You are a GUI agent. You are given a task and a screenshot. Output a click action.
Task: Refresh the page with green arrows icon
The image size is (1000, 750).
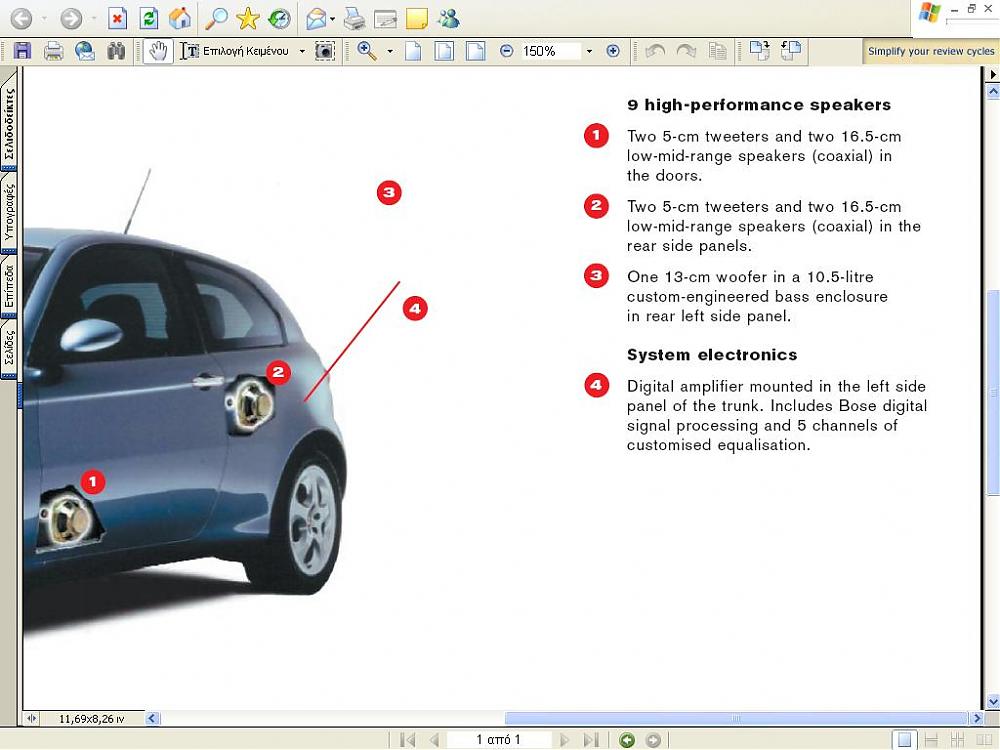149,18
